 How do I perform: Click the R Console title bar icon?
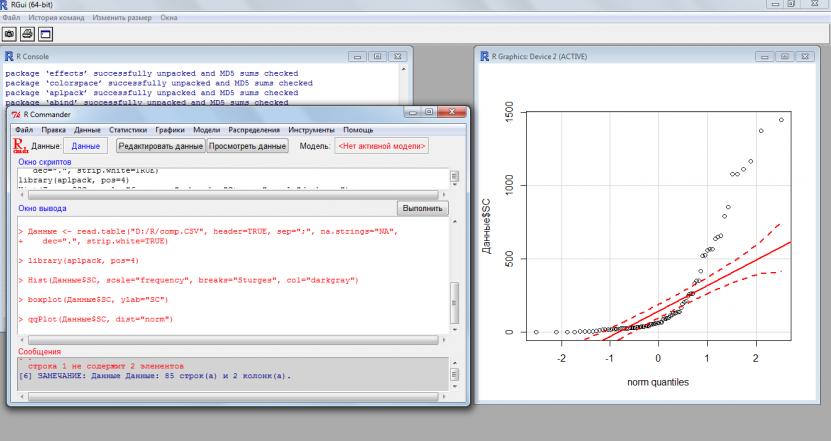[x=10, y=55]
